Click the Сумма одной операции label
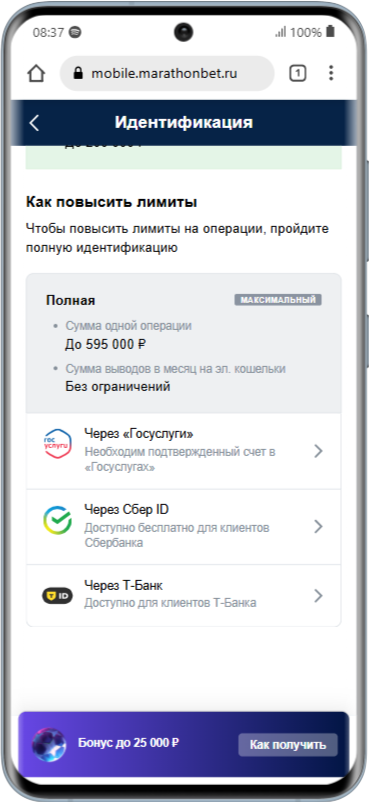369x802 pixels. (x=128, y=326)
